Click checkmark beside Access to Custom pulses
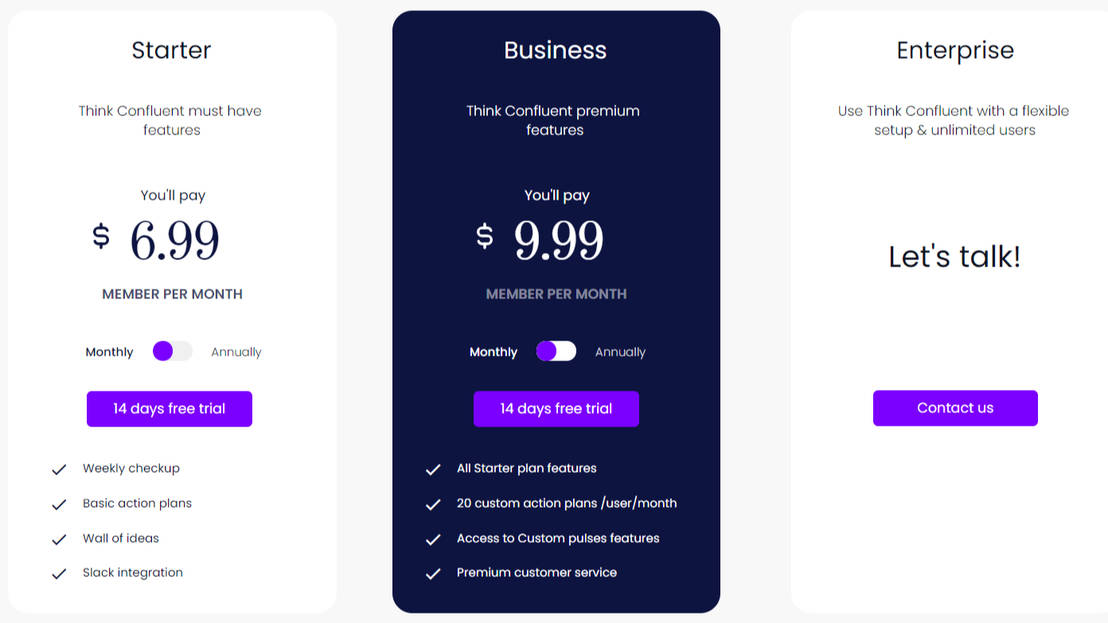1108x623 pixels. (433, 539)
